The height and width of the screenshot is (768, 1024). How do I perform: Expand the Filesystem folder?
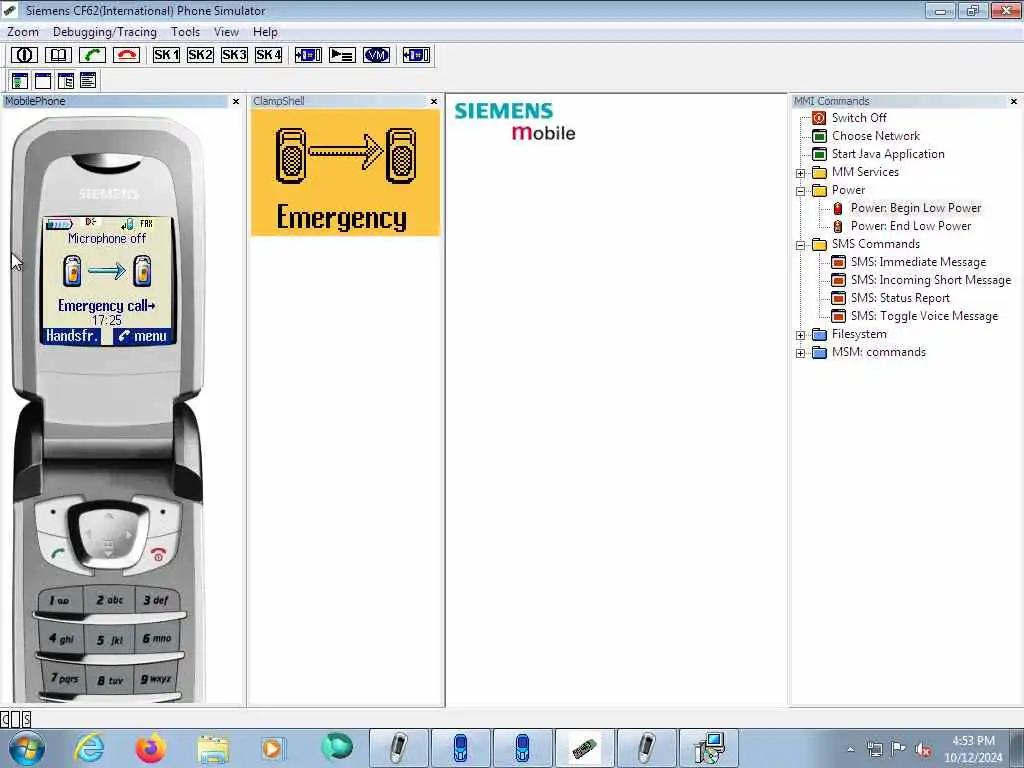pyautogui.click(x=801, y=335)
